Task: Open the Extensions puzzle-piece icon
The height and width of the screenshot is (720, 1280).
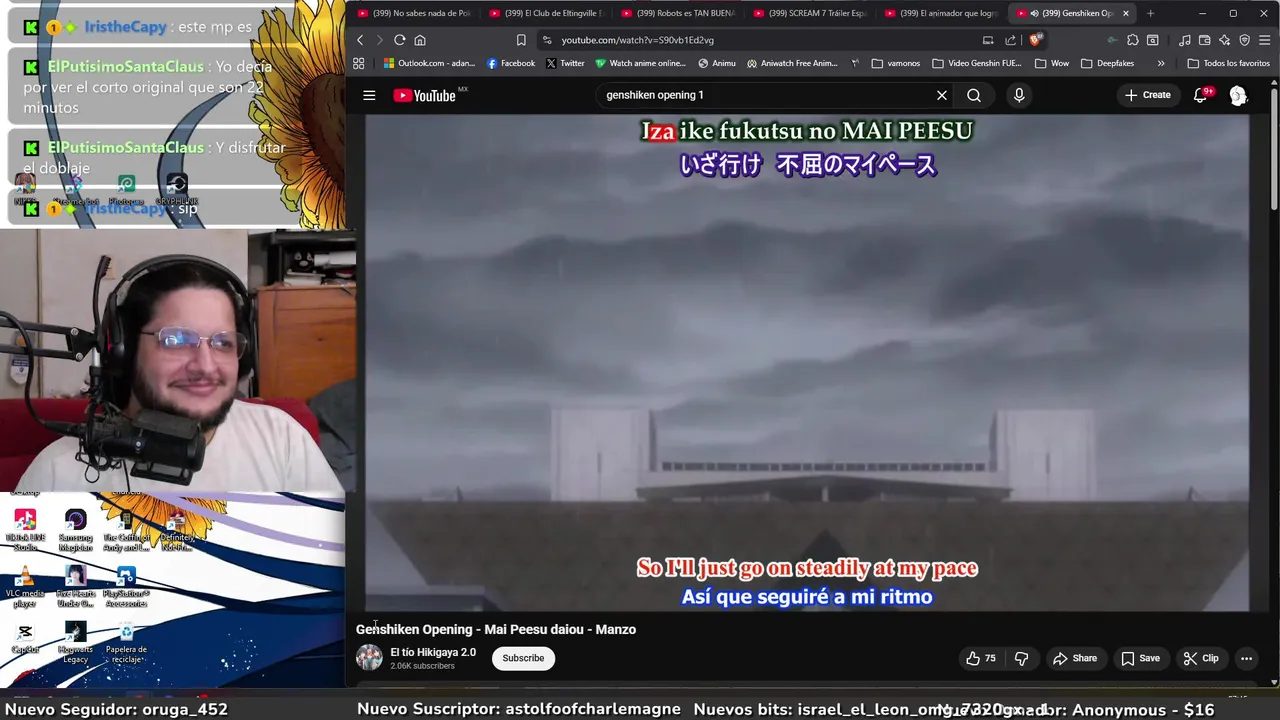Action: pyautogui.click(x=1132, y=40)
